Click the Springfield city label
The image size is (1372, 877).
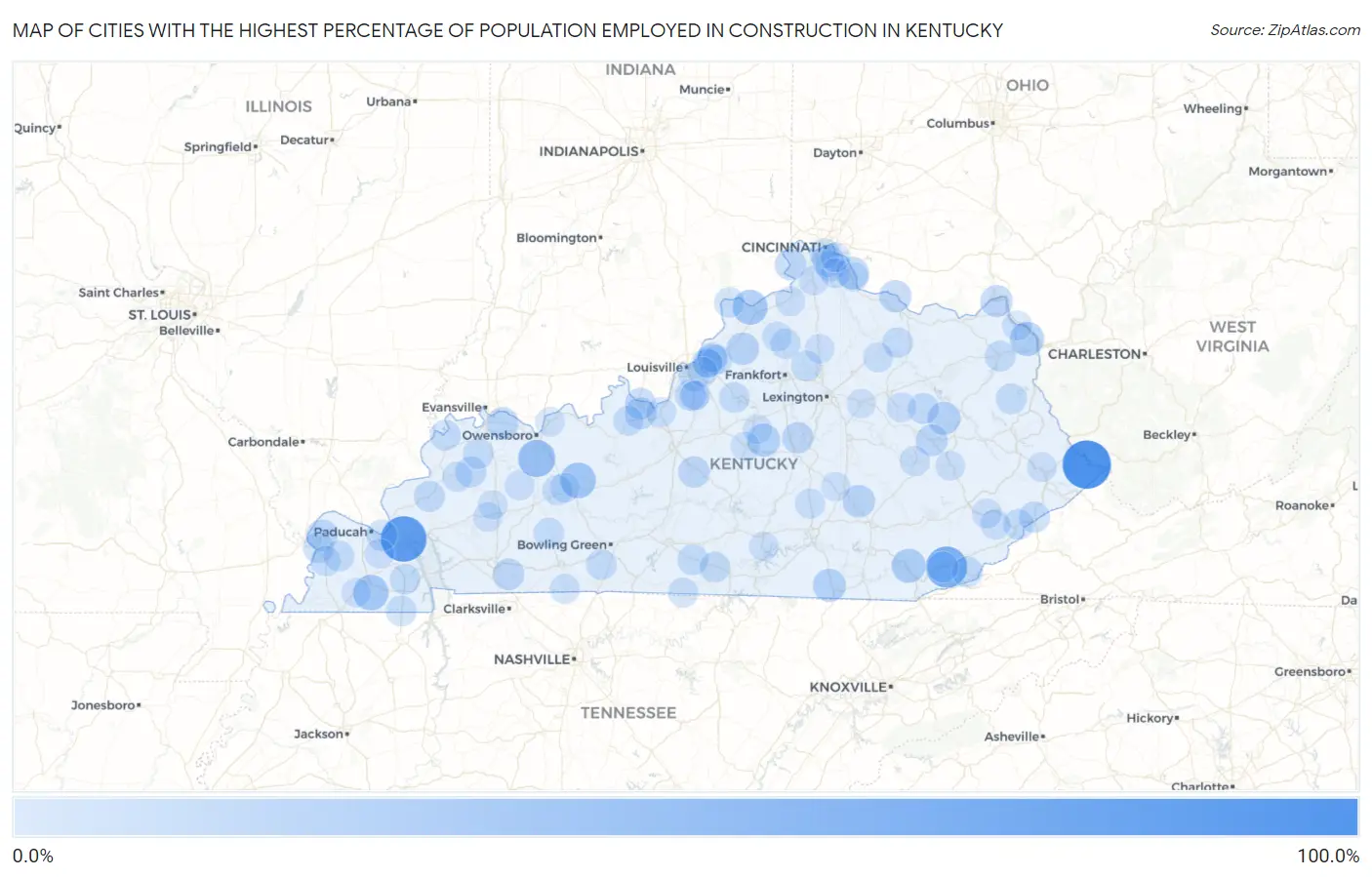point(219,146)
